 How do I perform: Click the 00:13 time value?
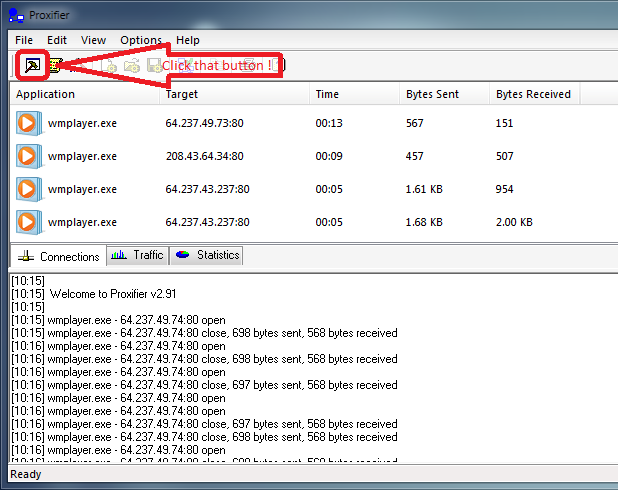(329, 123)
